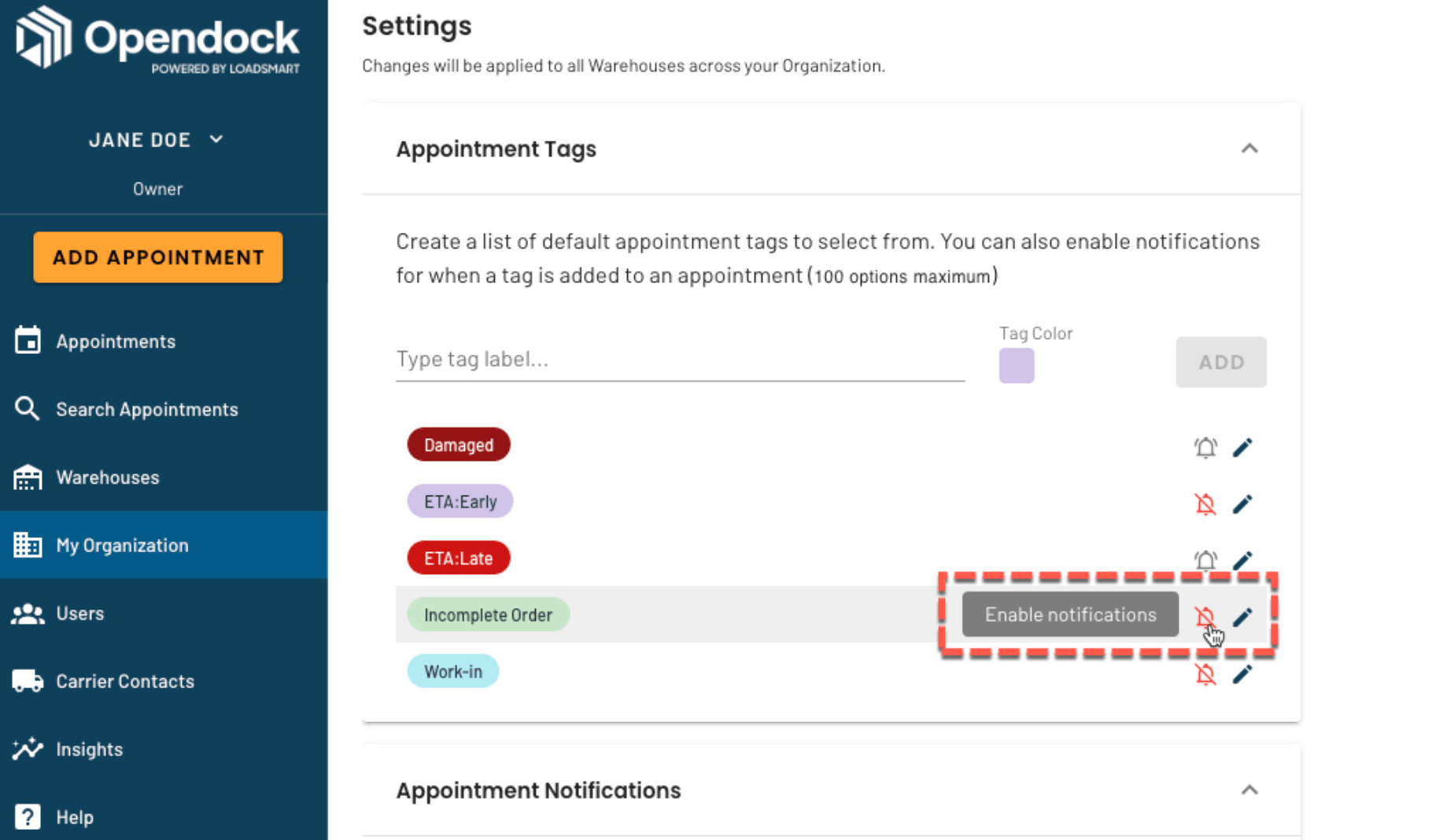The image size is (1432, 840).
Task: Edit the Work-in tag
Action: tap(1242, 674)
